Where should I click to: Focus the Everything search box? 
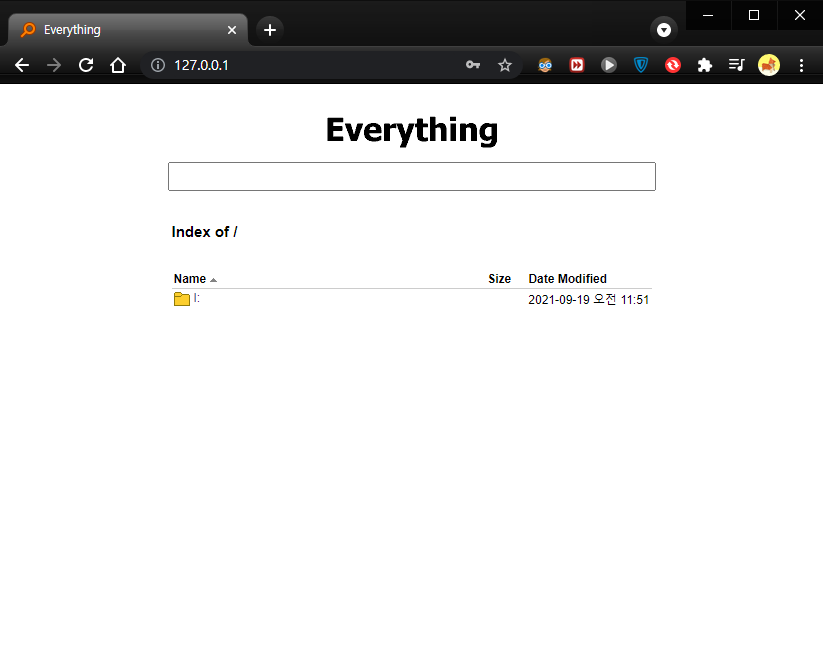point(412,176)
